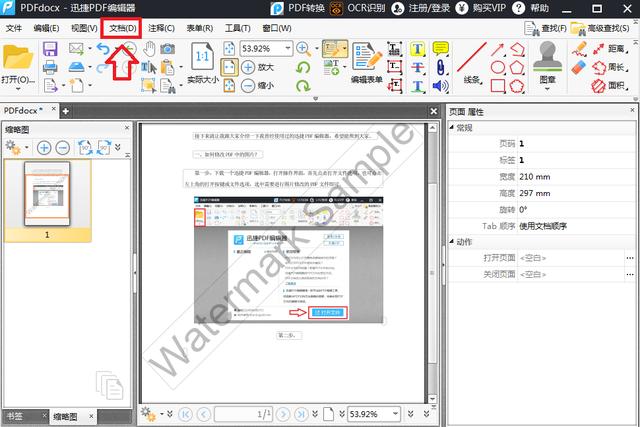The width and height of the screenshot is (640, 427).
Task: Add sound annotation speaker icon
Action: coord(440,86)
